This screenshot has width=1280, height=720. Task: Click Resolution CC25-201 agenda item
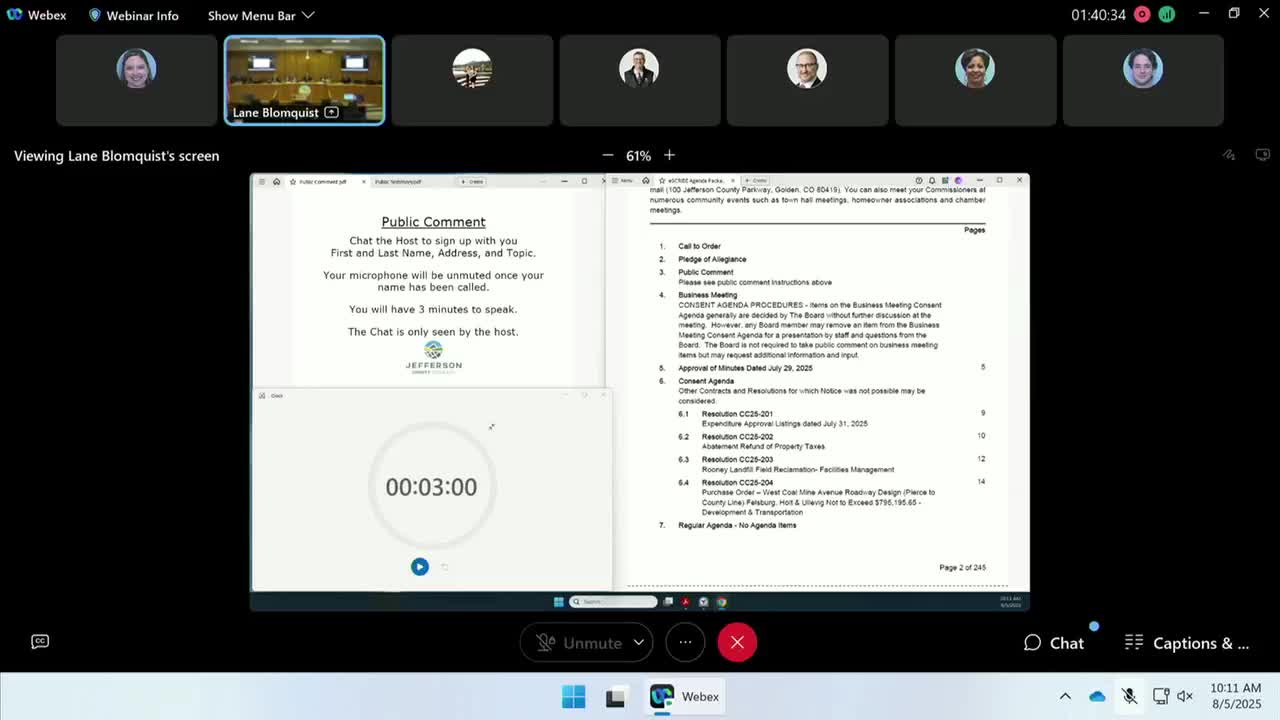(737, 414)
